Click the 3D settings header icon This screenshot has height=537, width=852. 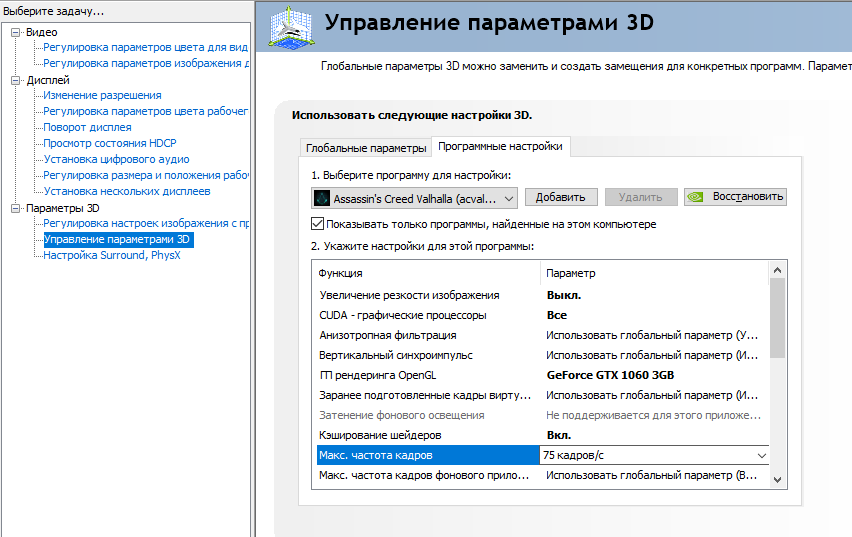pos(291,27)
